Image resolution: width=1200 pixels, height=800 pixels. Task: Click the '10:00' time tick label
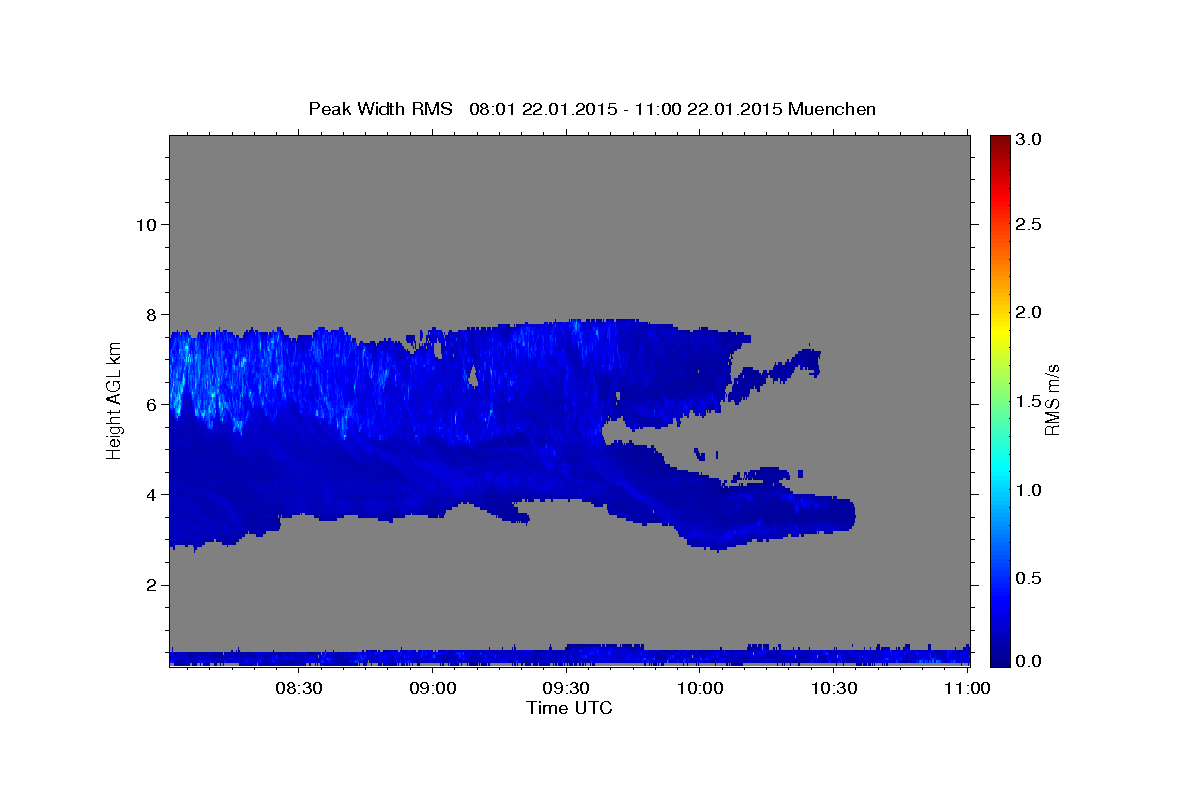tap(701, 688)
